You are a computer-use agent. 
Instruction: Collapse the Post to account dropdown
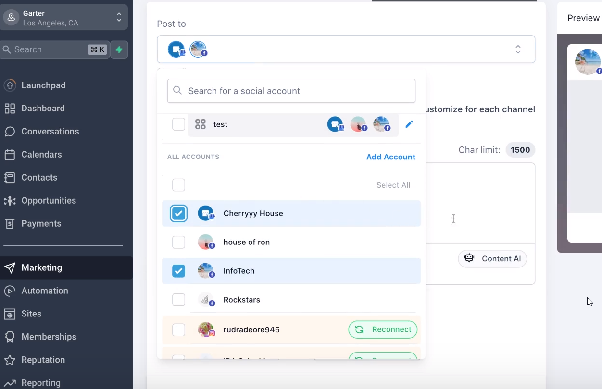coord(518,49)
